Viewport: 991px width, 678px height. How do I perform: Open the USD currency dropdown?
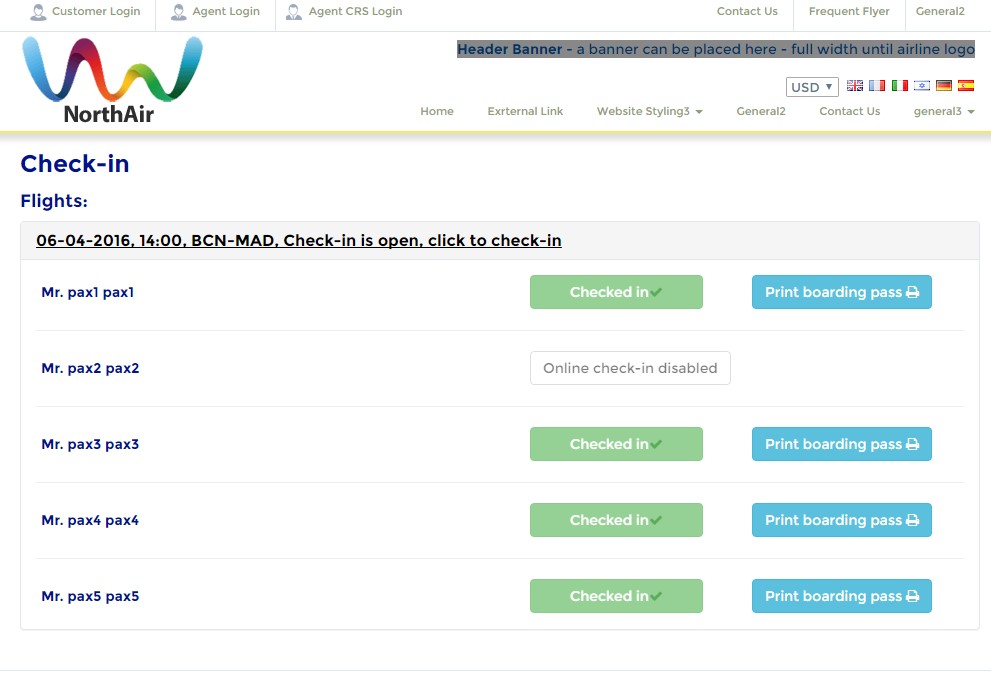(x=812, y=87)
